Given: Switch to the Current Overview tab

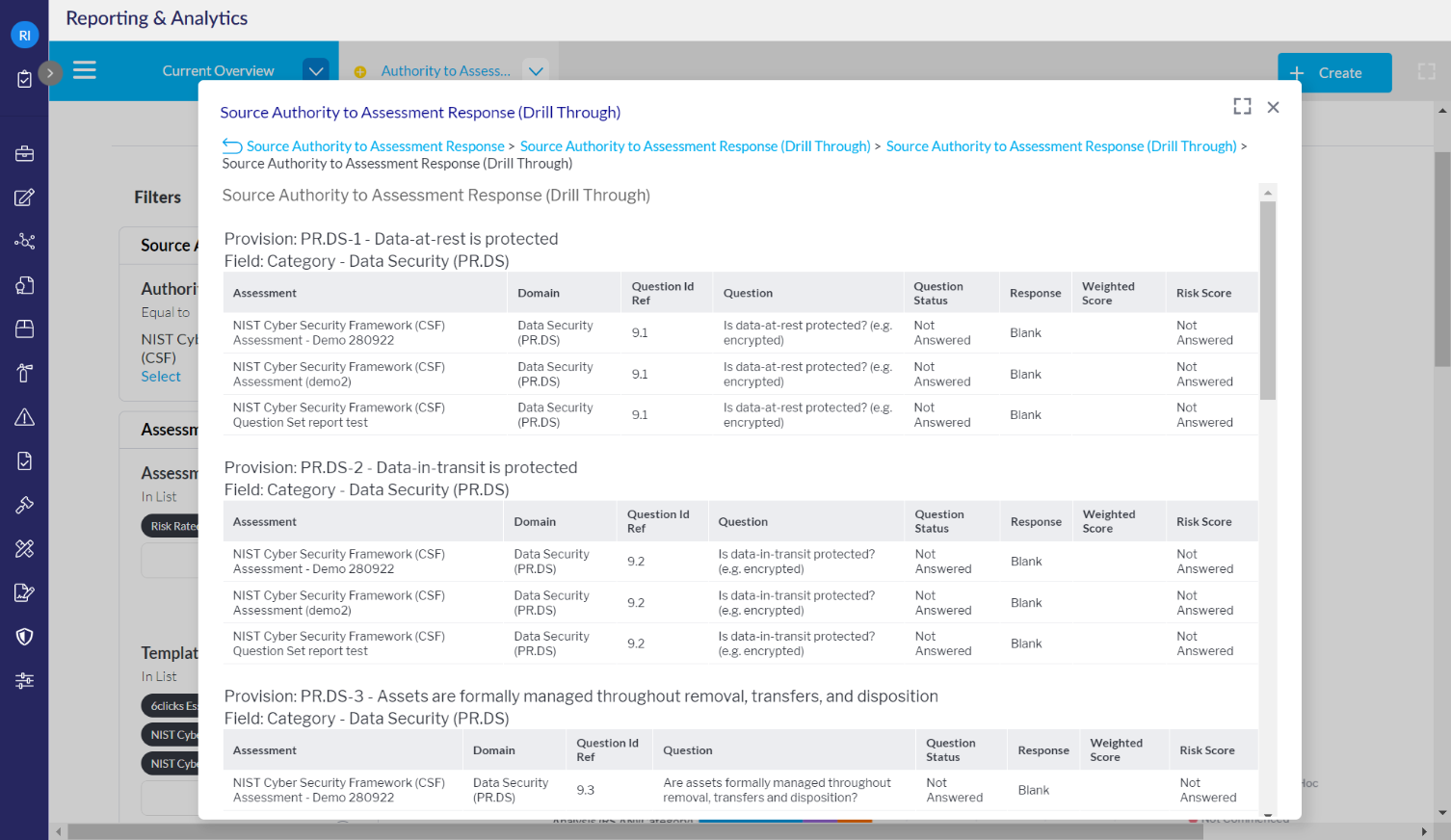Looking at the screenshot, I should pyautogui.click(x=218, y=71).
